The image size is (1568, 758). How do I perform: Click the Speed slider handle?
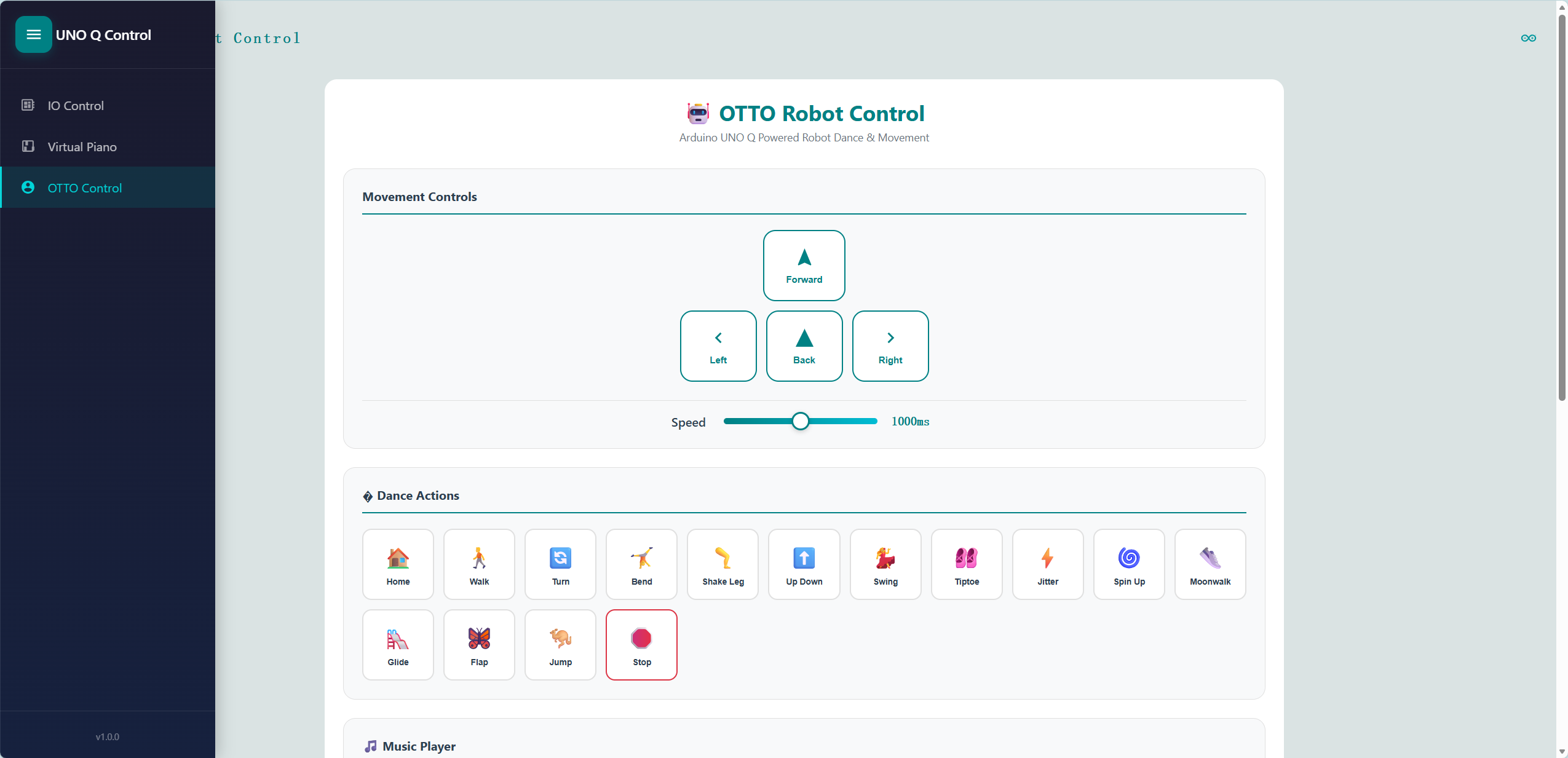click(800, 421)
